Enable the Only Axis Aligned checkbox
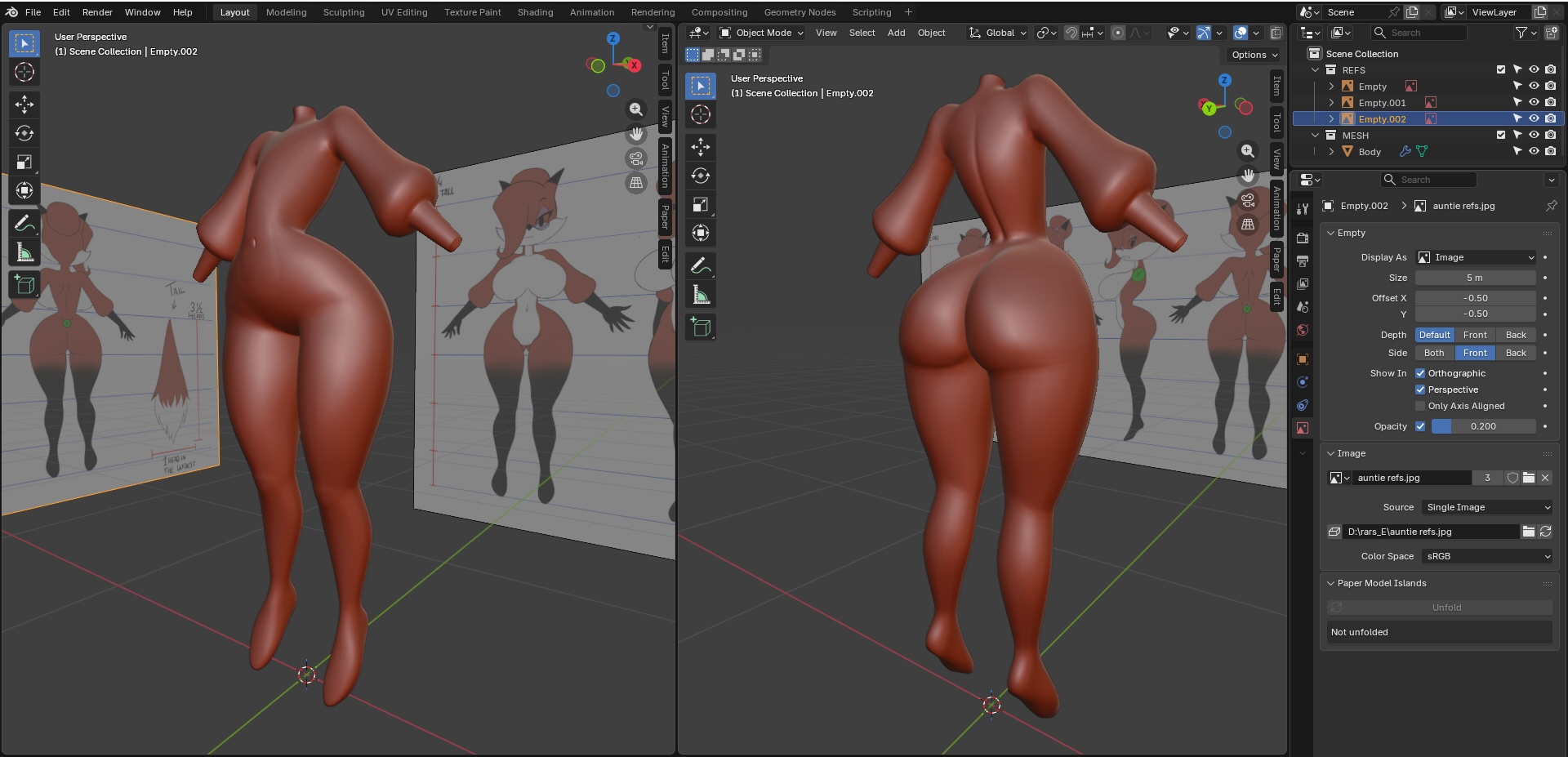Viewport: 1568px width, 757px height. pyautogui.click(x=1420, y=406)
